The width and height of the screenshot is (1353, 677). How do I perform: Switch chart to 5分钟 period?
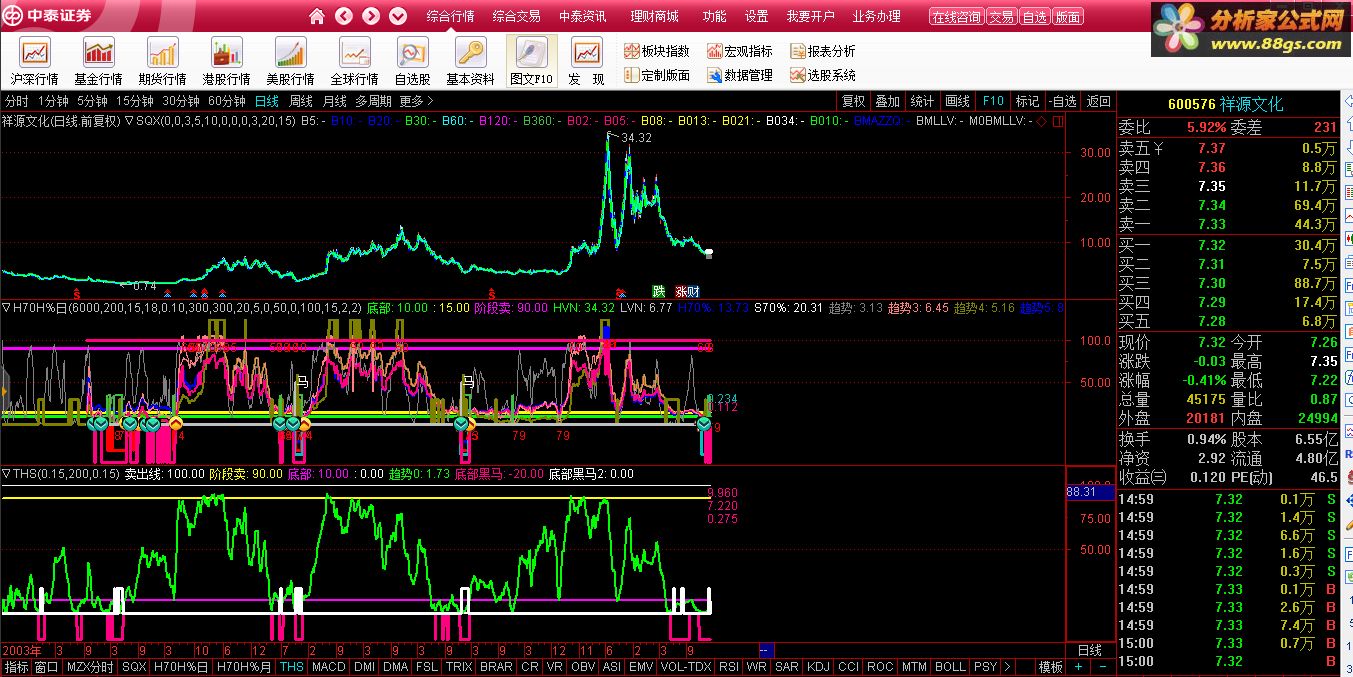coord(92,101)
